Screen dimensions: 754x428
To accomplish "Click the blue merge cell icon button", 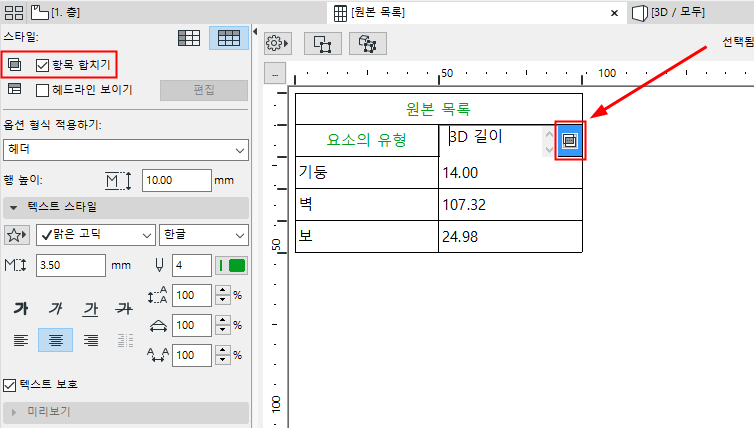I will tap(570, 140).
